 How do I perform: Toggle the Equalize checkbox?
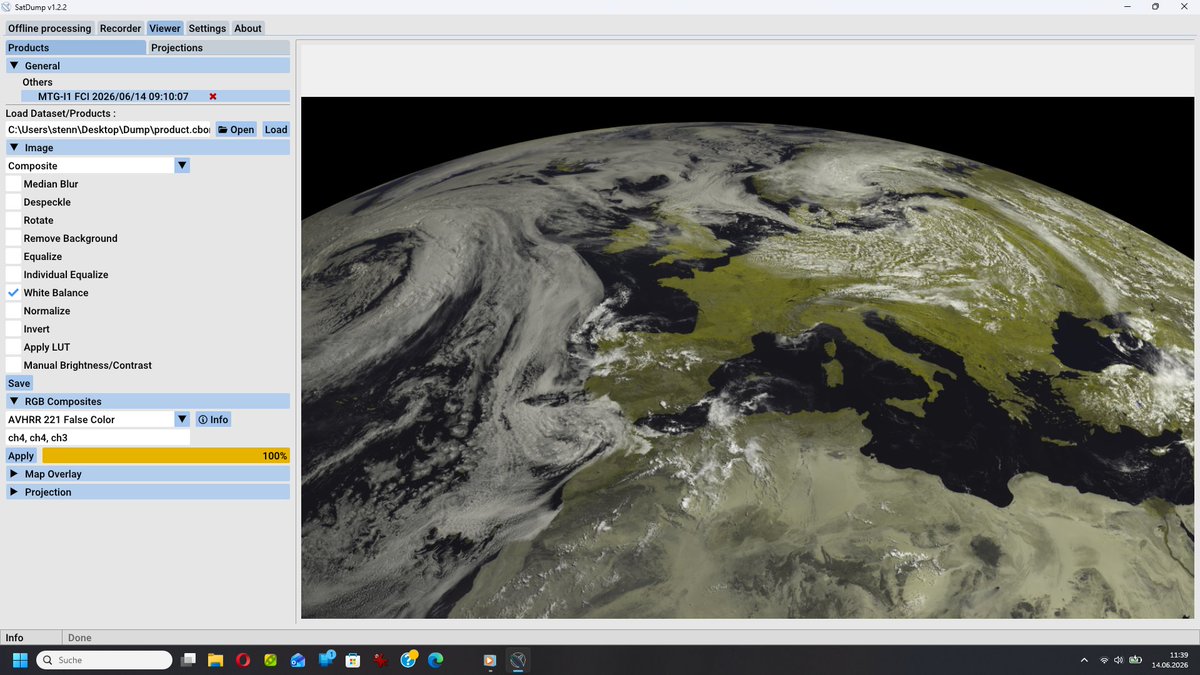tap(13, 256)
